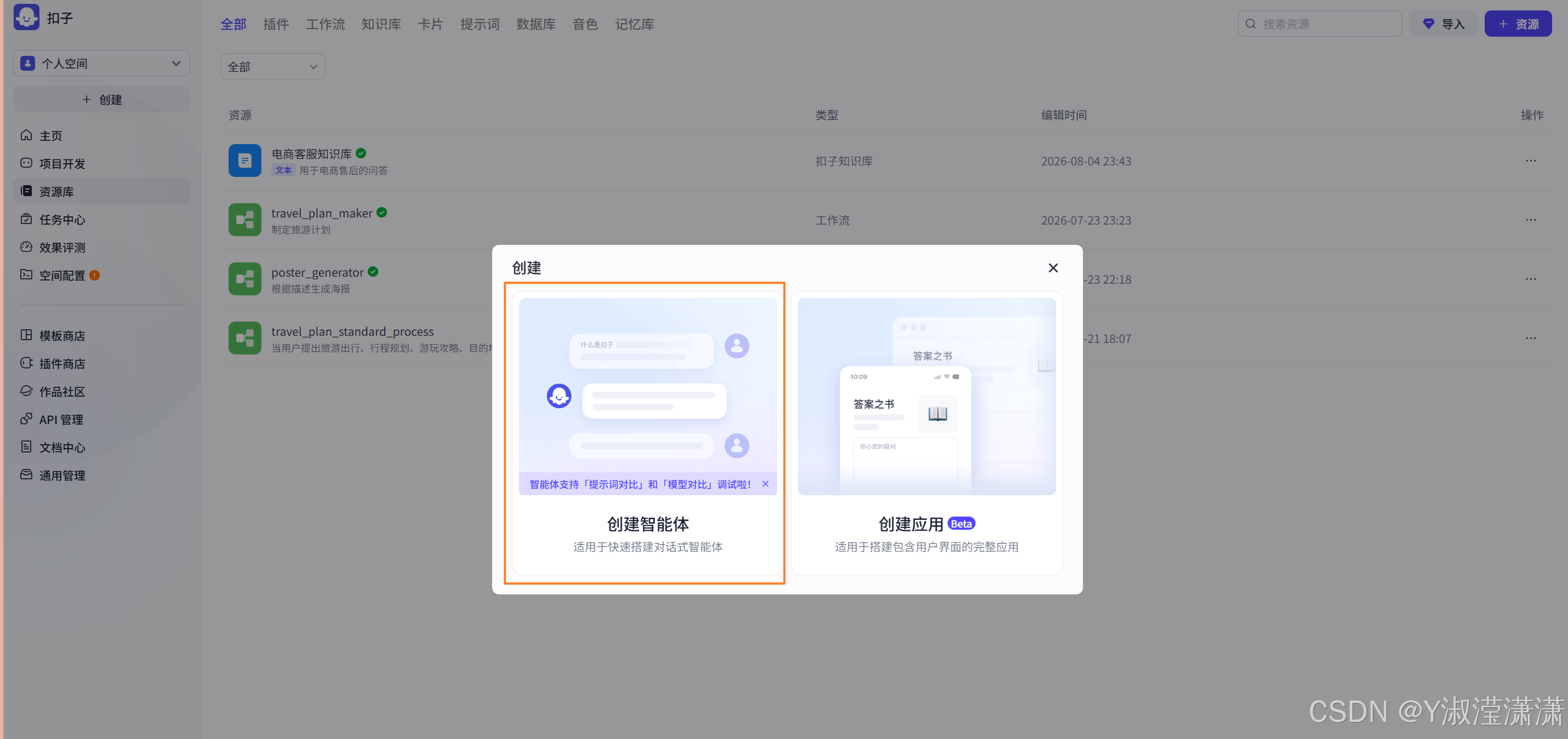Dismiss the 提示词对比 banner in the dialog
The image size is (1568, 739).
(x=765, y=484)
